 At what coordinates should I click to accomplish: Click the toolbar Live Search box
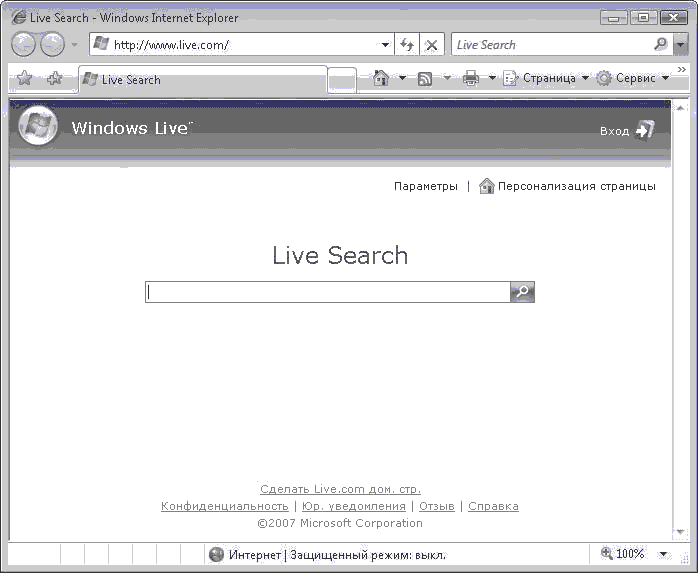(x=552, y=45)
